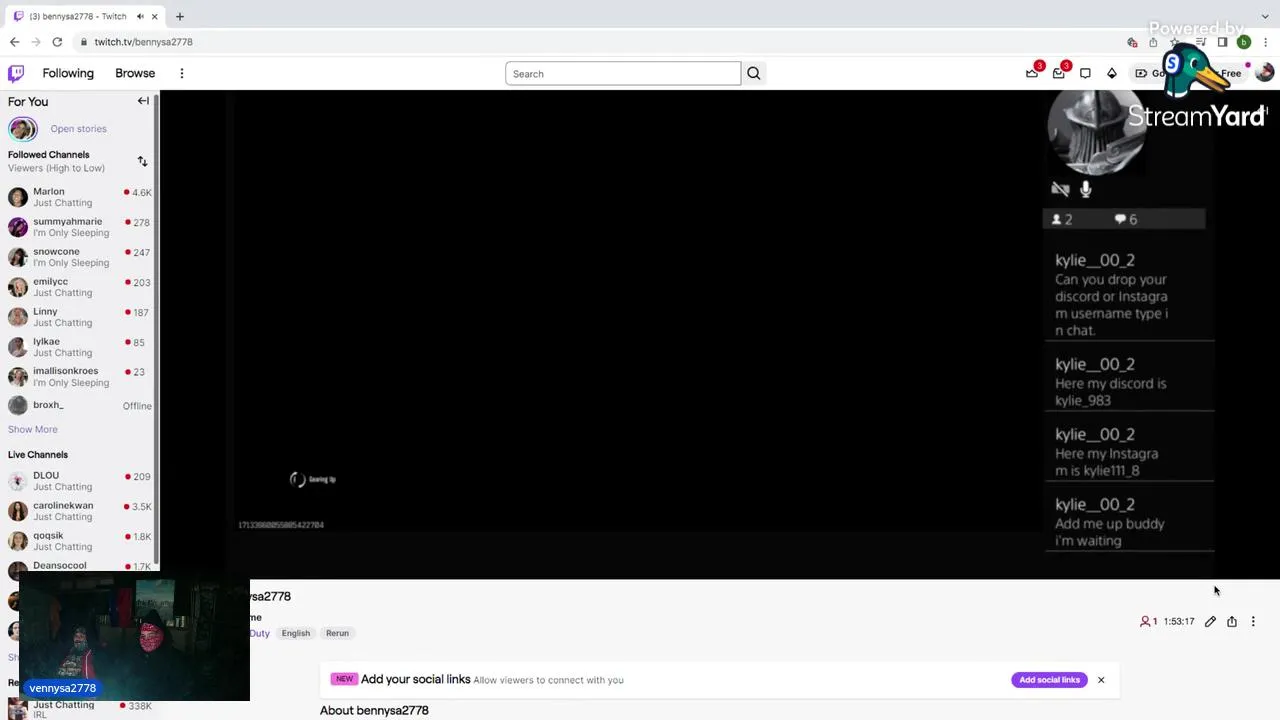Open emilycc channel in sidebar
Viewport: 1280px width, 720px height.
coord(80,287)
